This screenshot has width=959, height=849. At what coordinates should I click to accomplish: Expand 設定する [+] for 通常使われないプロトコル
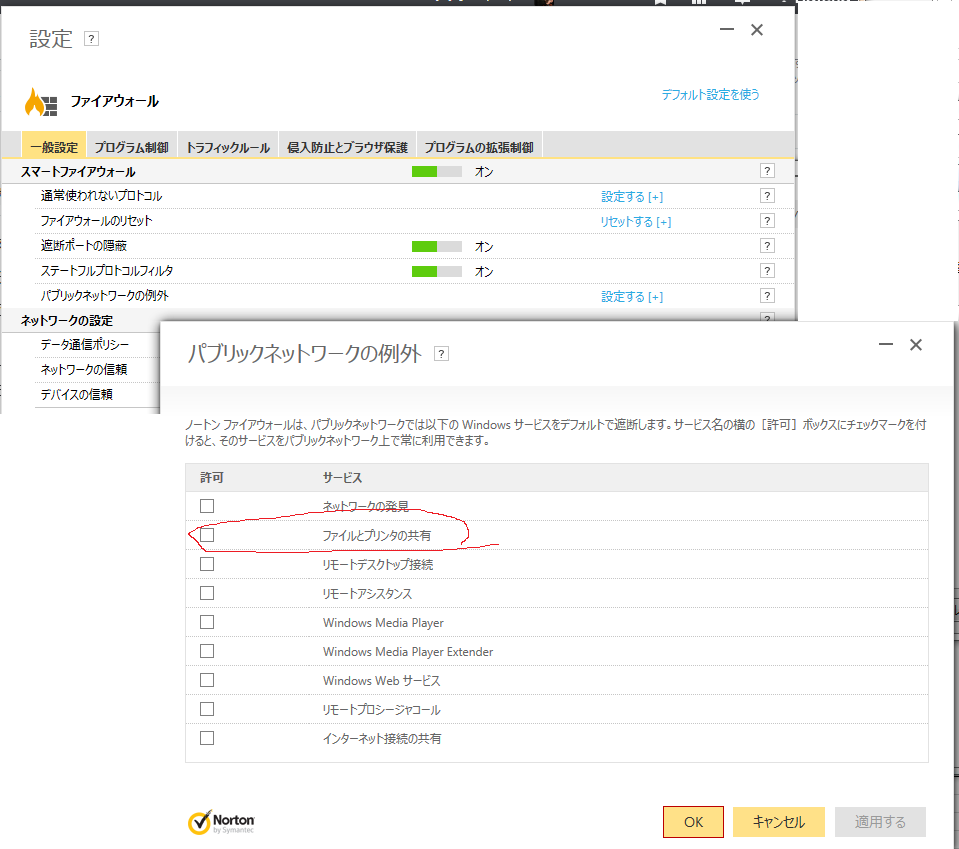[632, 196]
